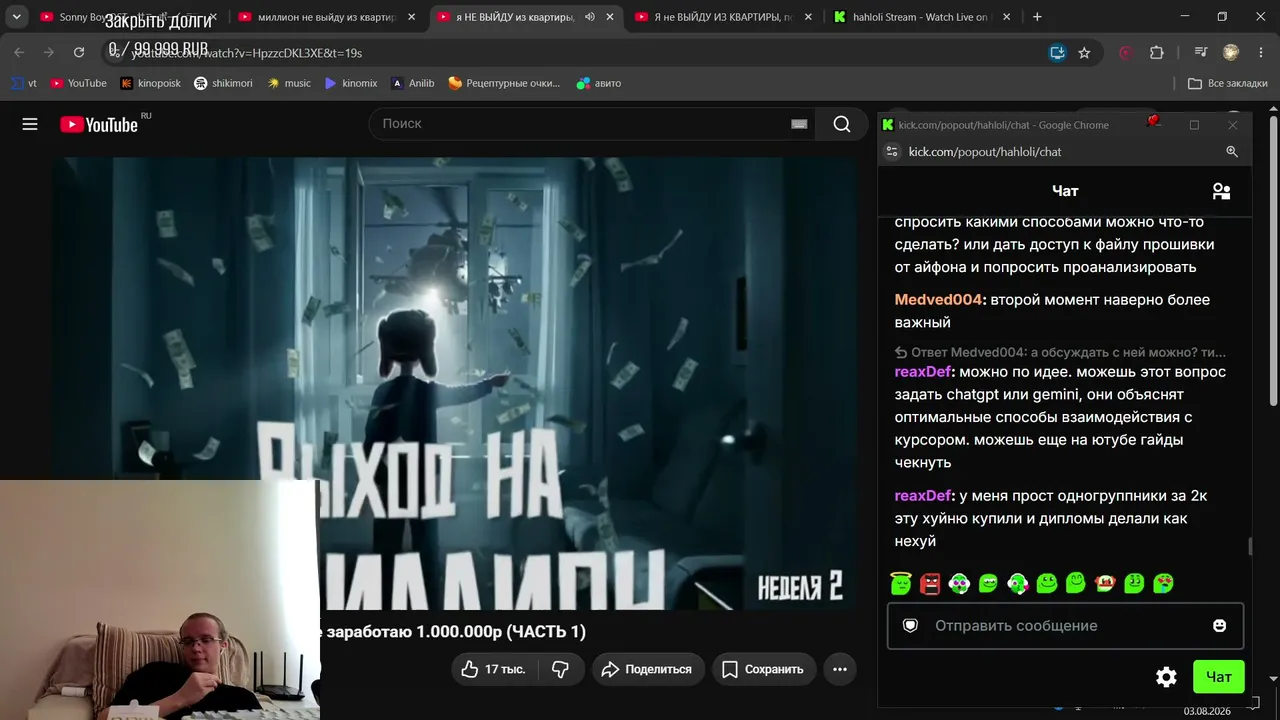Switch to the "миллион не выйду из квартир" tab

(327, 17)
